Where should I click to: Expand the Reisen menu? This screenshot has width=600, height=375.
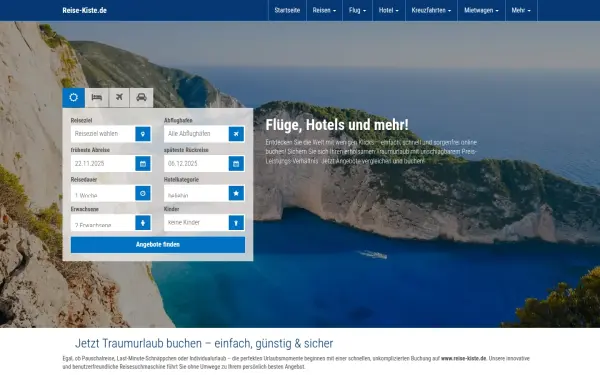coord(324,10)
